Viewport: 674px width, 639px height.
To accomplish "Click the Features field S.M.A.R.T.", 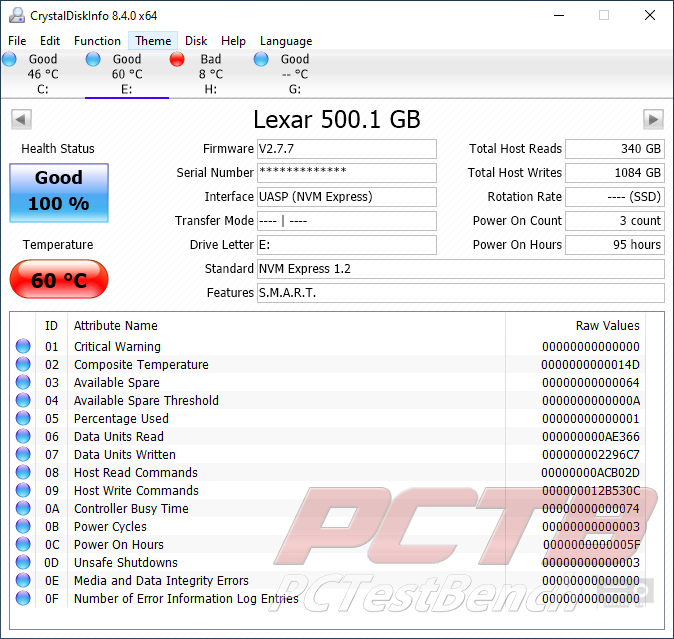I will 461,293.
